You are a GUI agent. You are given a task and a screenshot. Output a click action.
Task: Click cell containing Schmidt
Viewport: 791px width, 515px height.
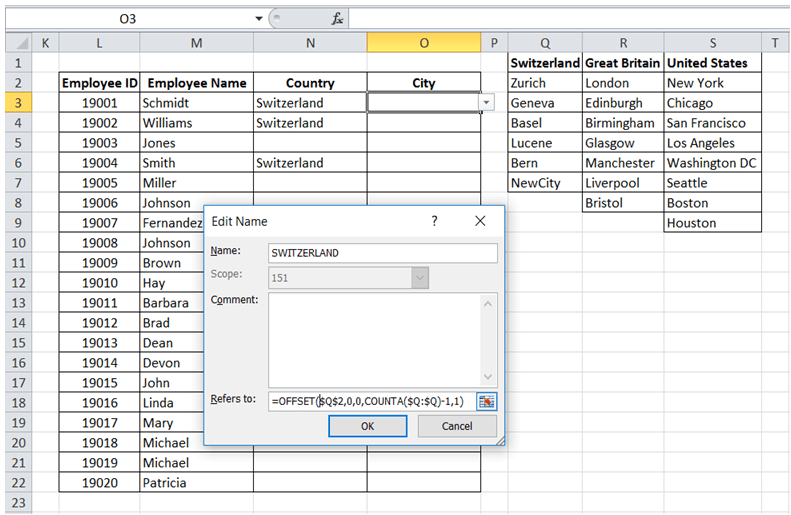point(197,103)
